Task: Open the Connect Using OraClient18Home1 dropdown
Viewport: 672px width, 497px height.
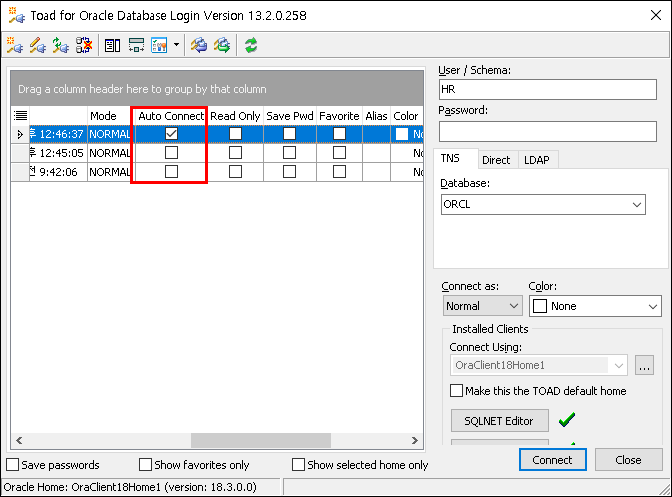Action: (618, 365)
